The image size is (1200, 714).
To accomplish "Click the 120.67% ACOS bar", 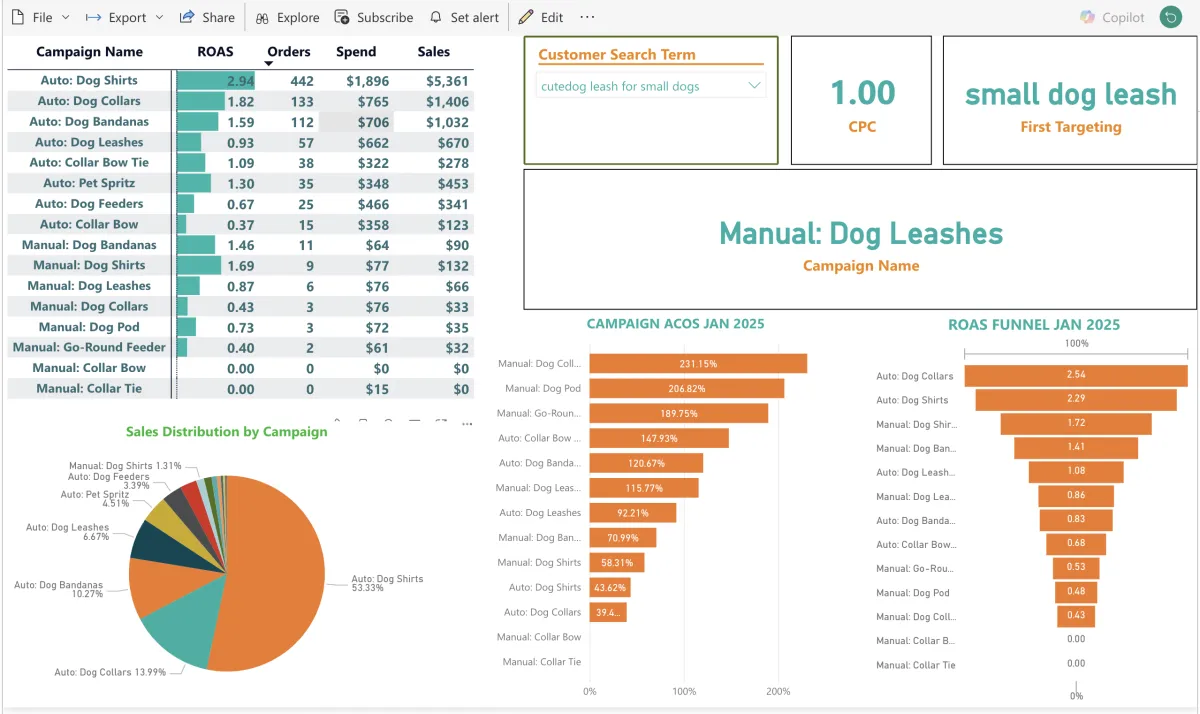I will [x=646, y=463].
